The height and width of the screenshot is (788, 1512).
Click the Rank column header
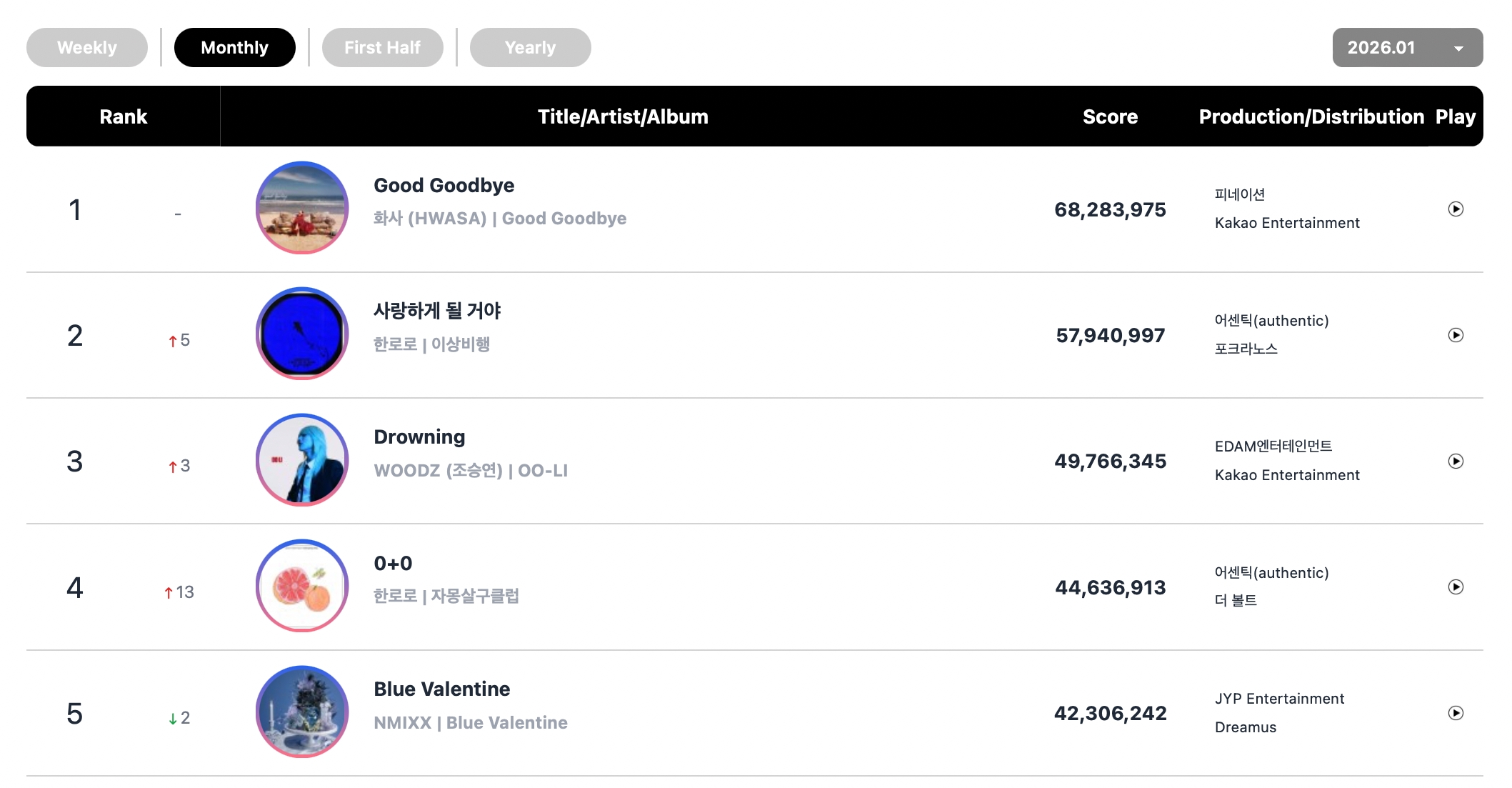(123, 117)
